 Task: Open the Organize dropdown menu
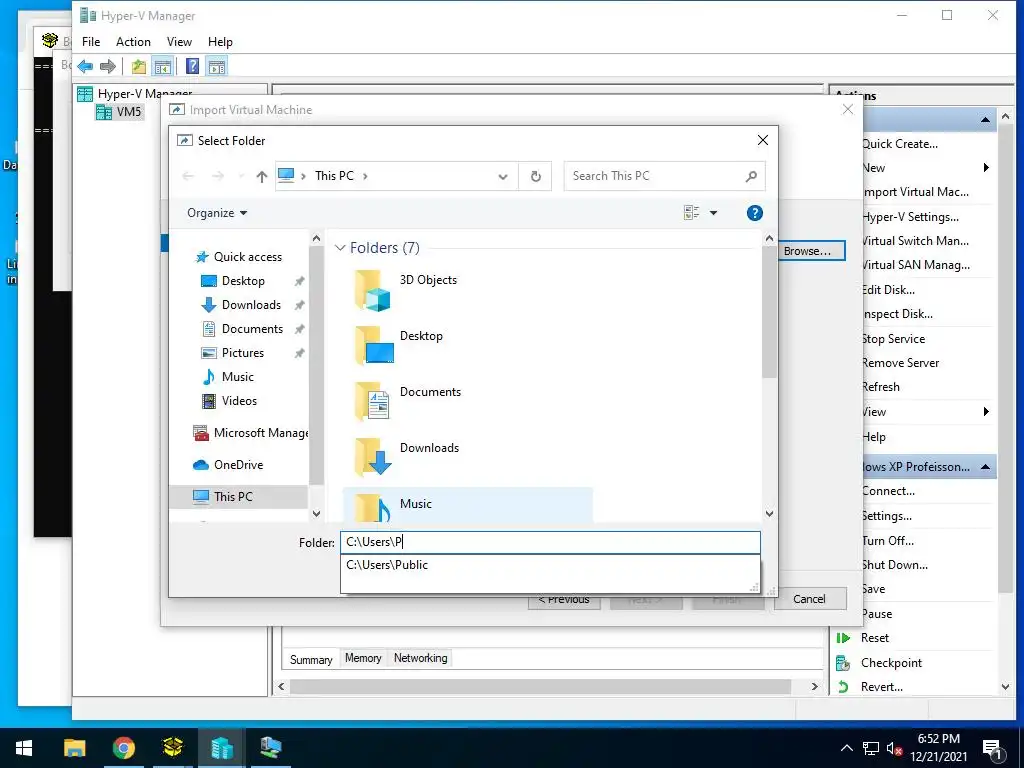[217, 213]
